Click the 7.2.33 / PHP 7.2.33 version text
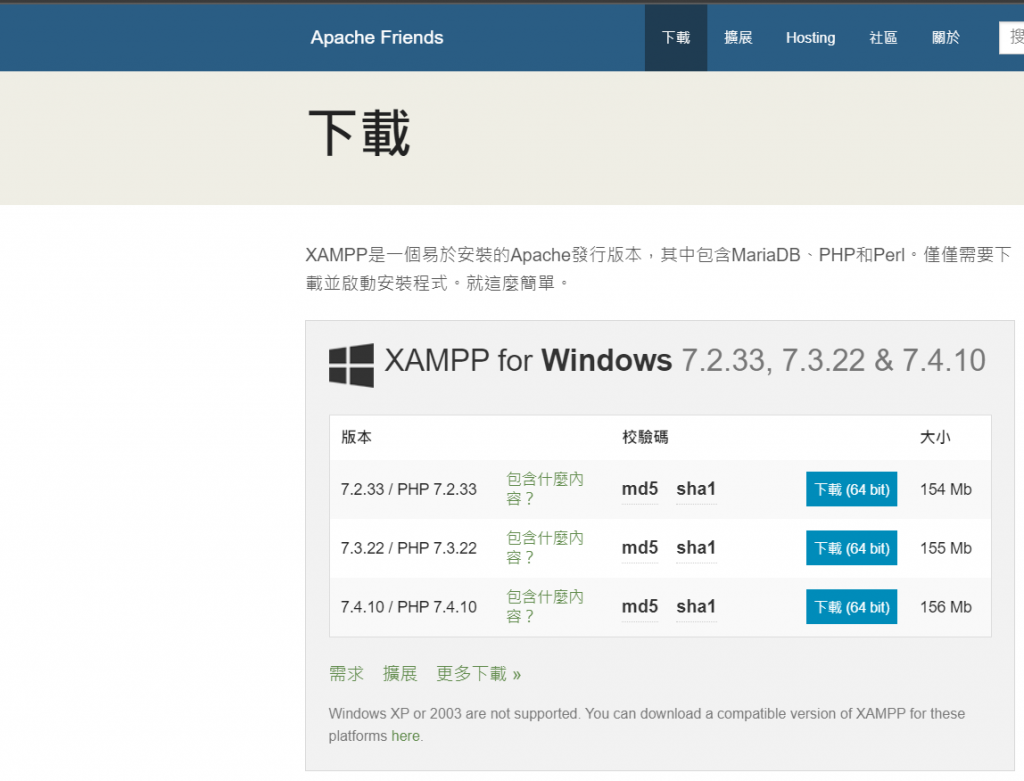Image resolution: width=1024 pixels, height=781 pixels. [x=409, y=489]
